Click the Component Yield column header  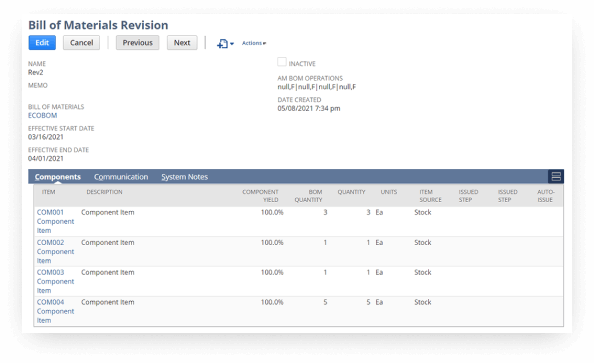click(260, 196)
